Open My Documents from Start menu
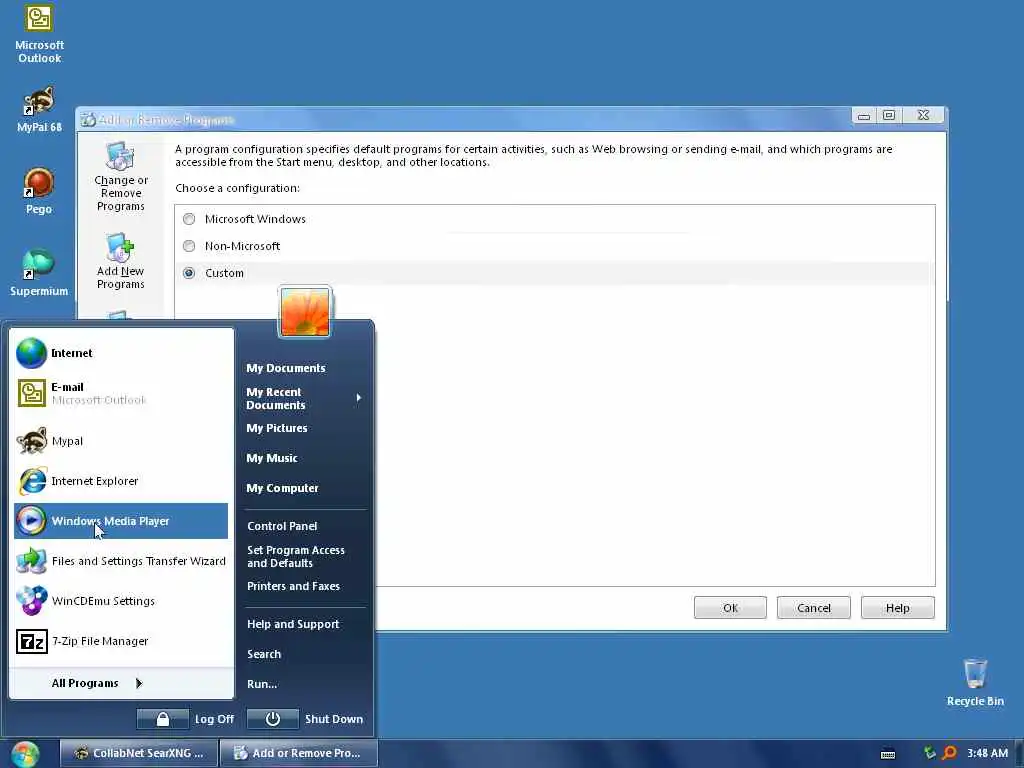The width and height of the screenshot is (1024, 768). click(x=285, y=368)
